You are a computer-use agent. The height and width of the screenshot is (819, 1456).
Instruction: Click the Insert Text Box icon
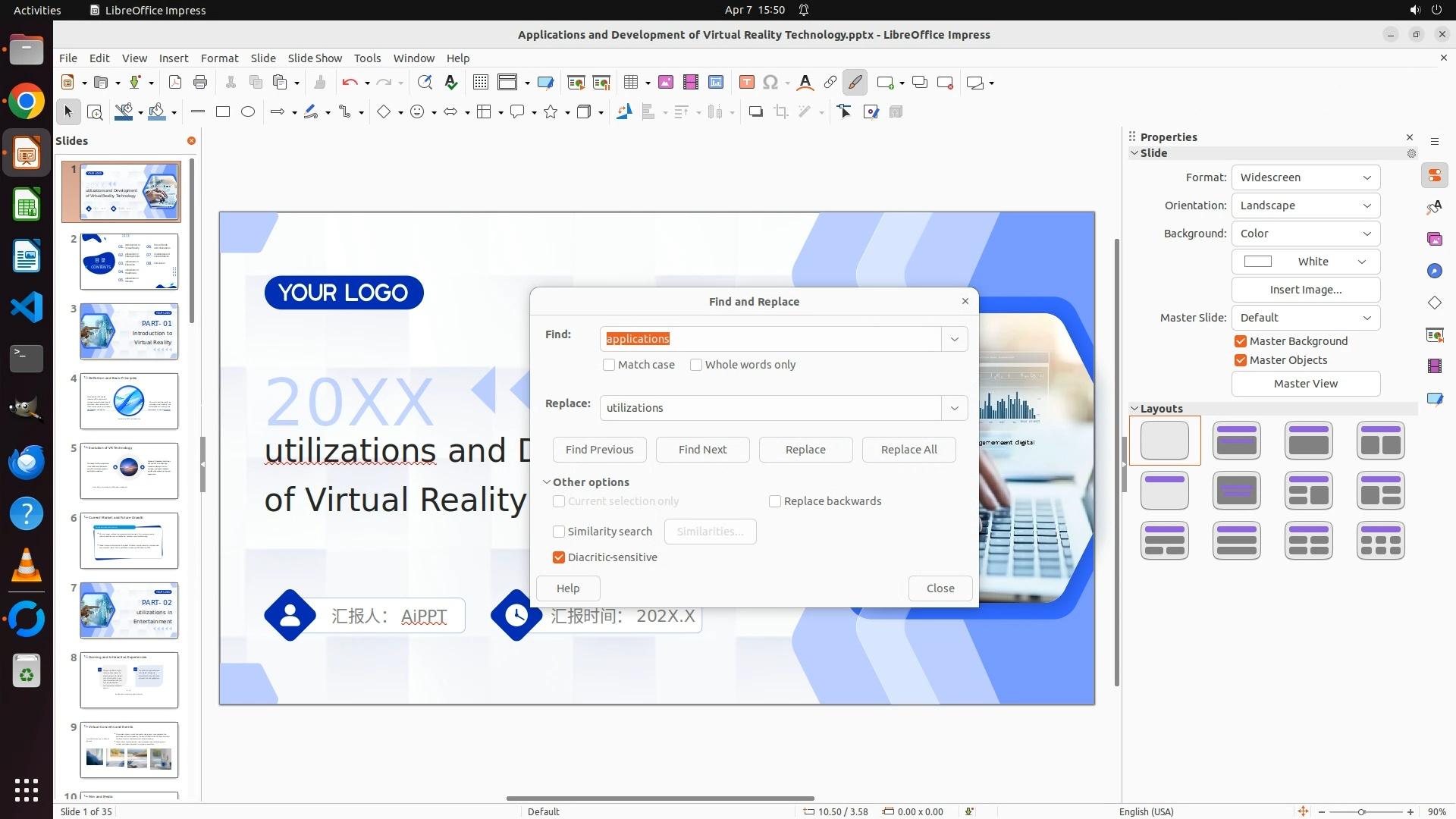(746, 83)
